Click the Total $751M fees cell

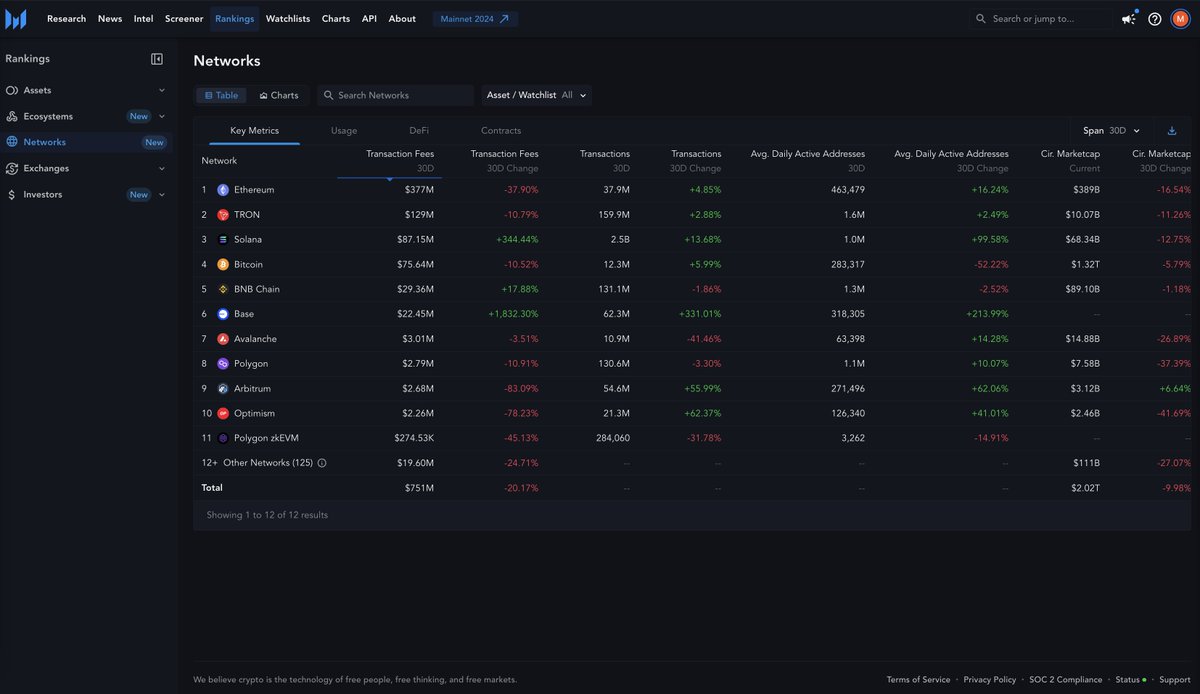(419, 488)
